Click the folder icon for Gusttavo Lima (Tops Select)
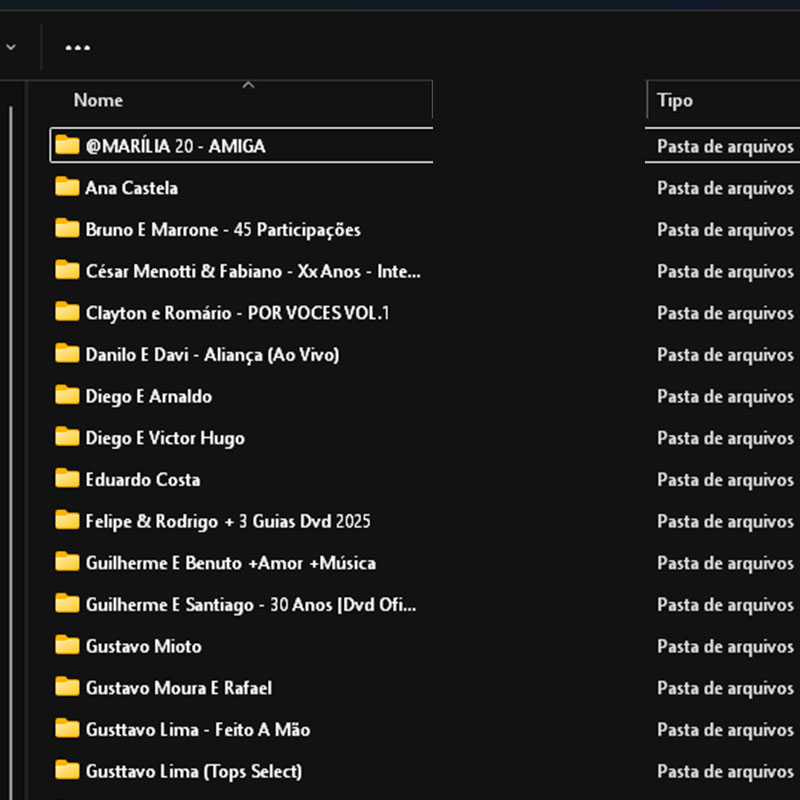Viewport: 800px width, 800px height. click(x=67, y=770)
